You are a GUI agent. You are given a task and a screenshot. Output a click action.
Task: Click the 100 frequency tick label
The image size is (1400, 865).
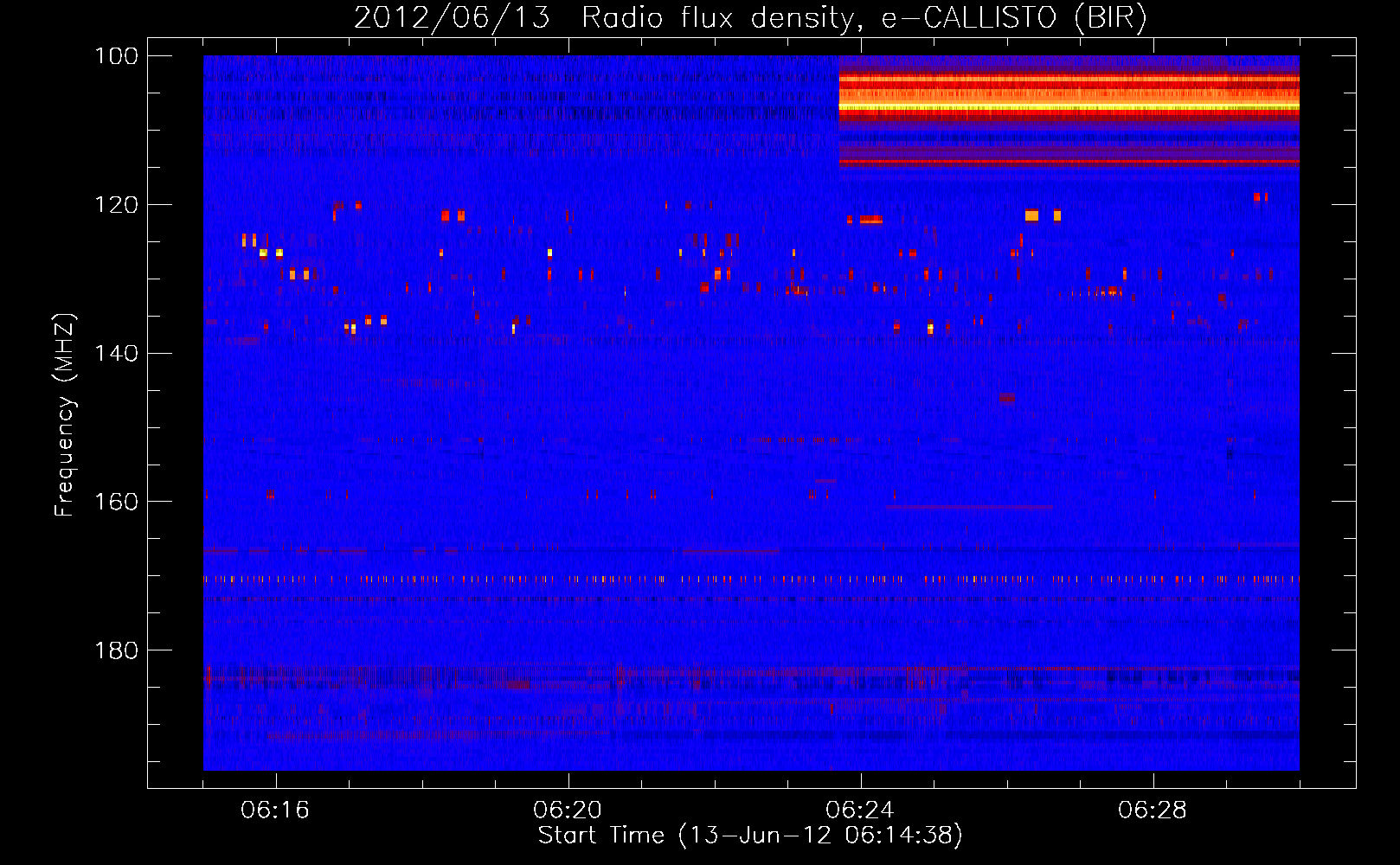point(116,56)
